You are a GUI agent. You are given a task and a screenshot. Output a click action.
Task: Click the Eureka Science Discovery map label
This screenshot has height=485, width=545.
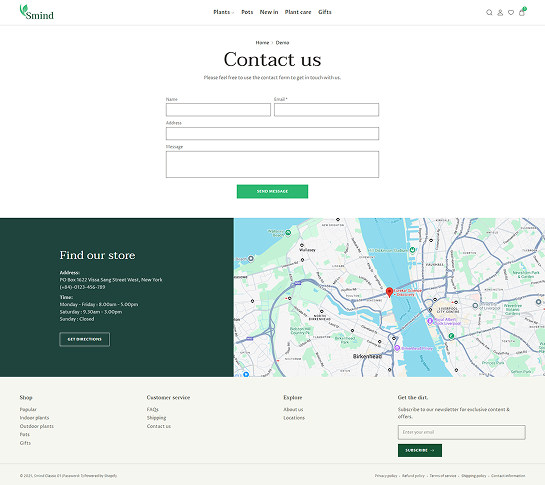(408, 292)
